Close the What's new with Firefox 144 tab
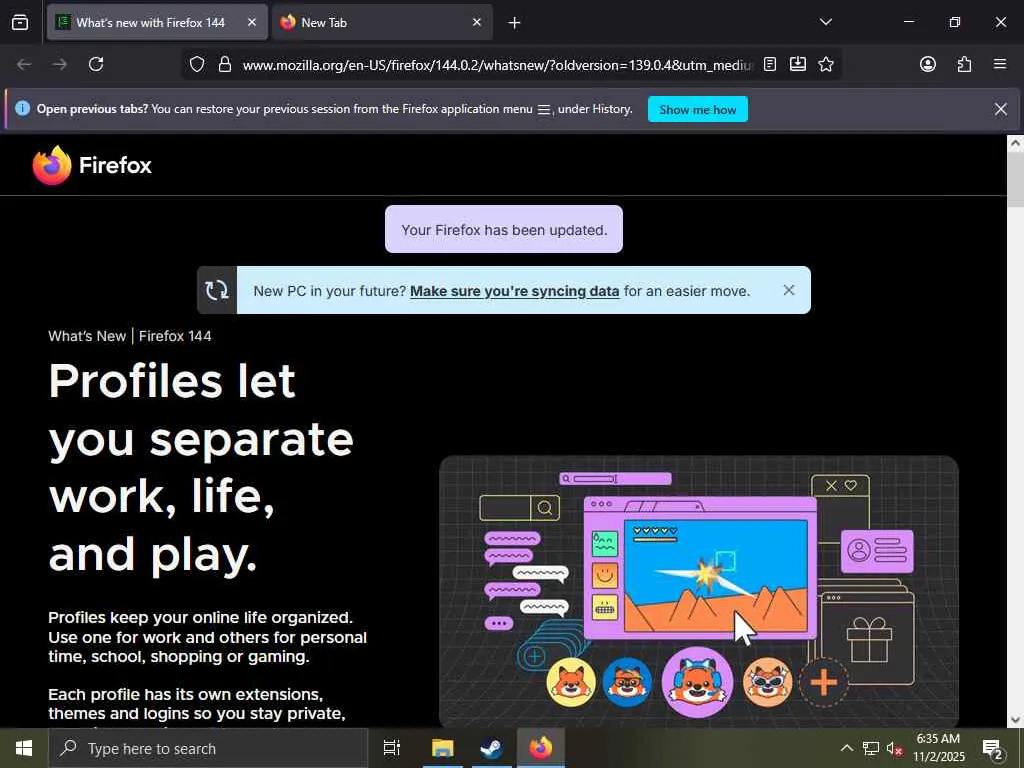The width and height of the screenshot is (1024, 768). [x=252, y=22]
